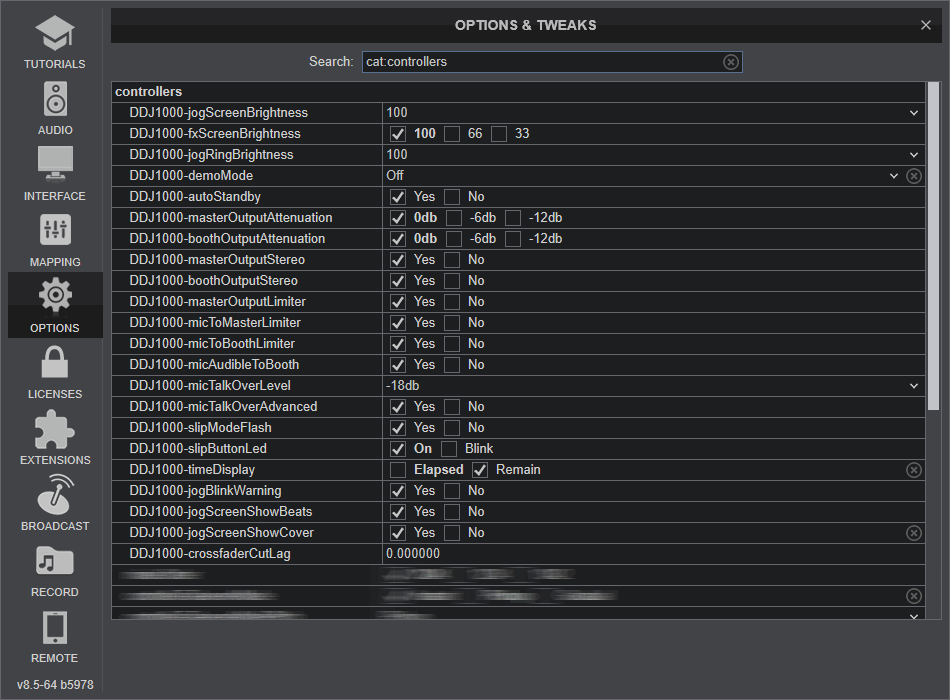Screen dimensions: 950x700
Task: Click the crossfaderCutLag value field
Action: pyautogui.click(x=650, y=554)
